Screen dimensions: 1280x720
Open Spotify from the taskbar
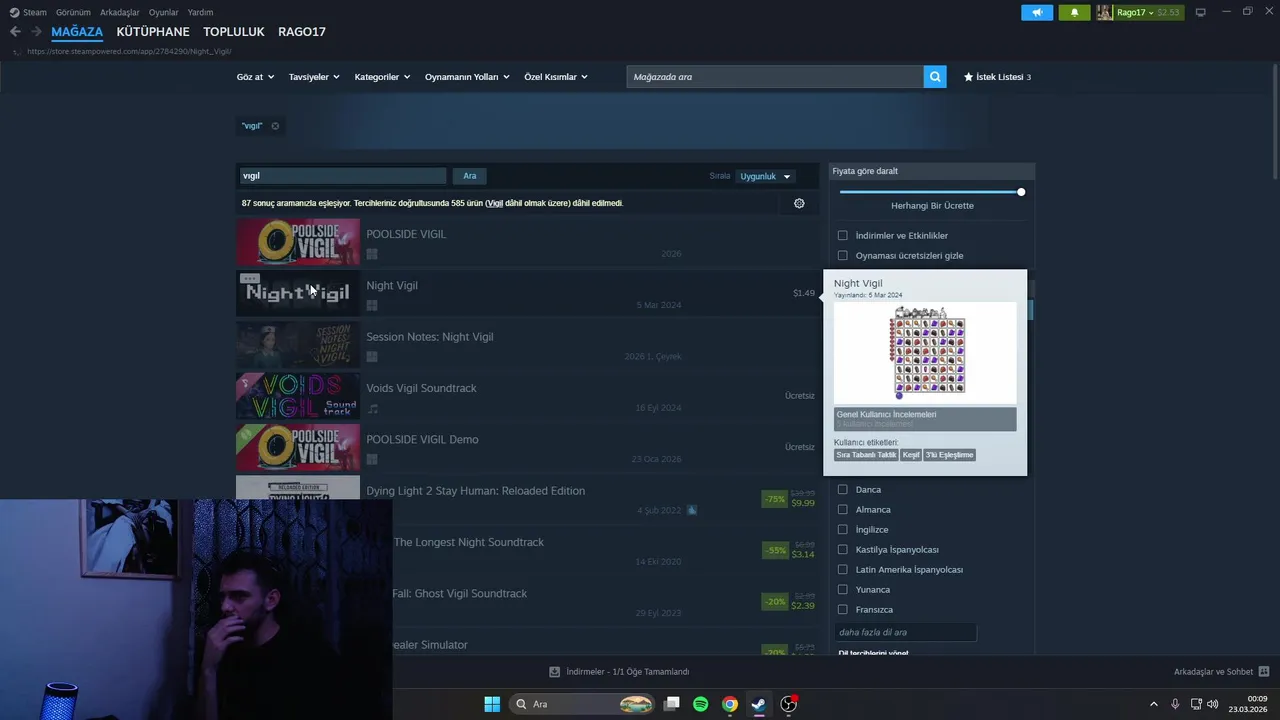point(701,704)
